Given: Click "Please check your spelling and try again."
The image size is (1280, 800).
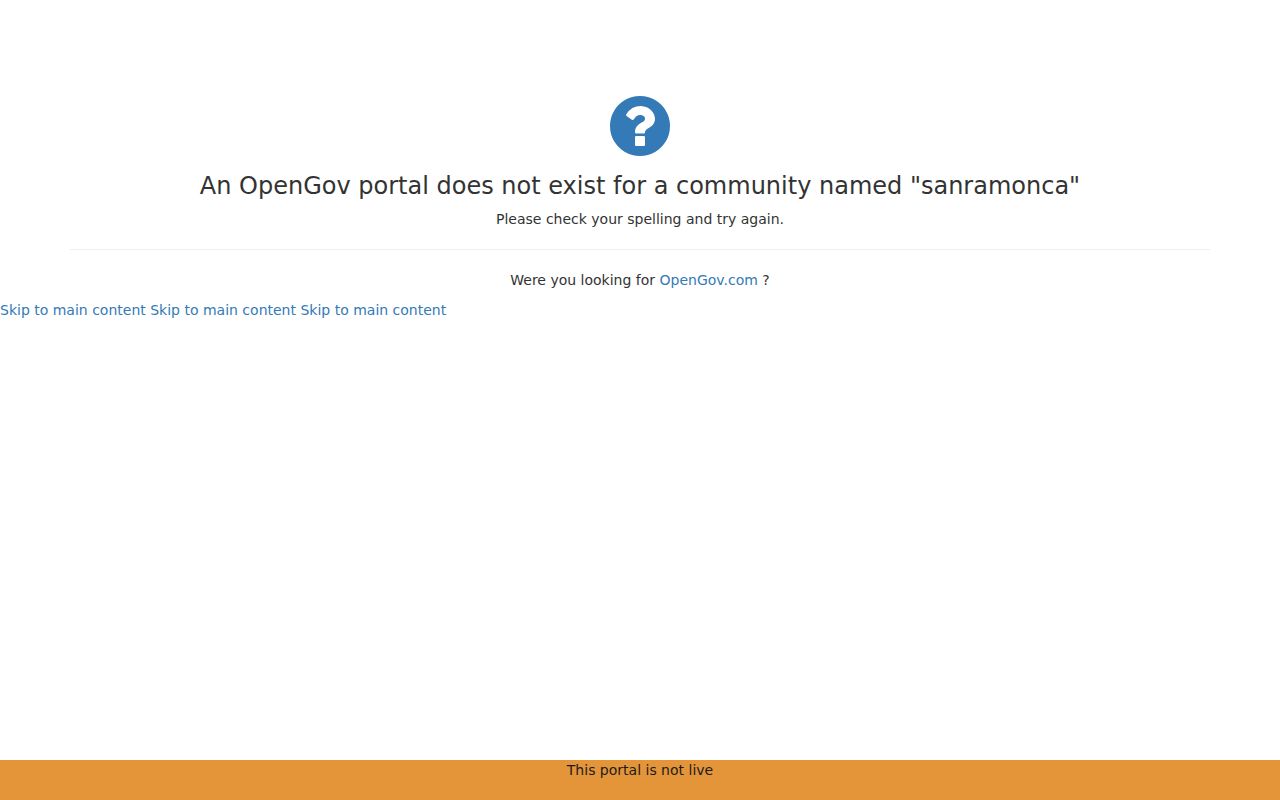Looking at the screenshot, I should click(640, 219).
